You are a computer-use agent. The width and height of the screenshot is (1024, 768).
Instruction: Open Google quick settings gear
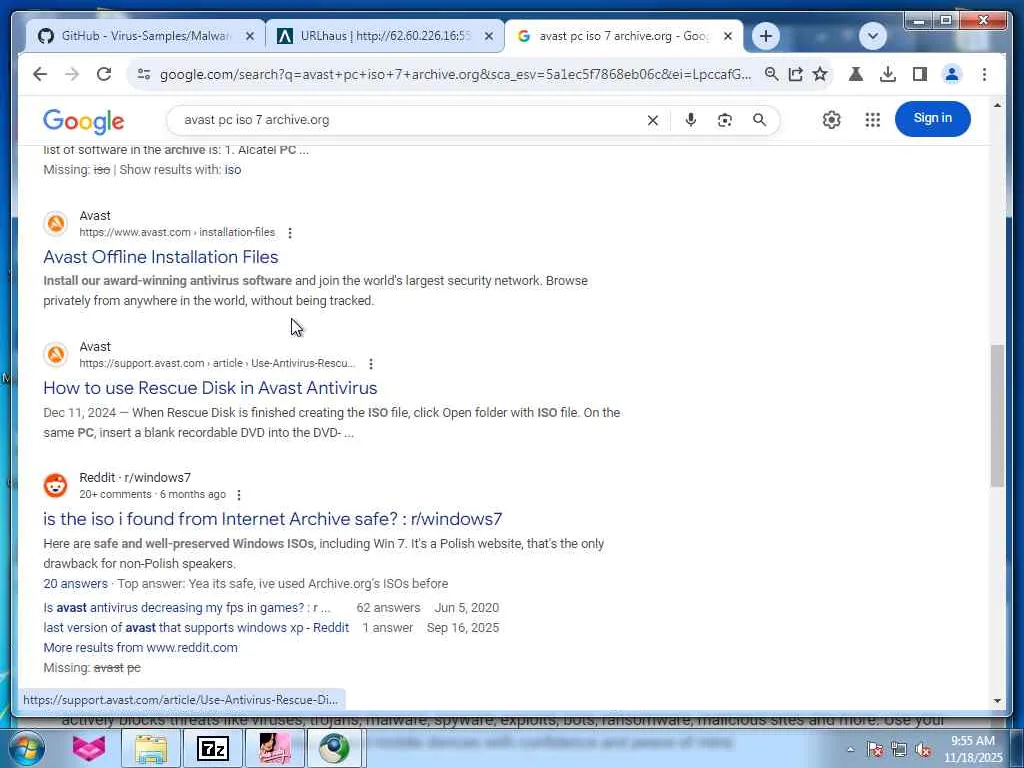click(831, 120)
